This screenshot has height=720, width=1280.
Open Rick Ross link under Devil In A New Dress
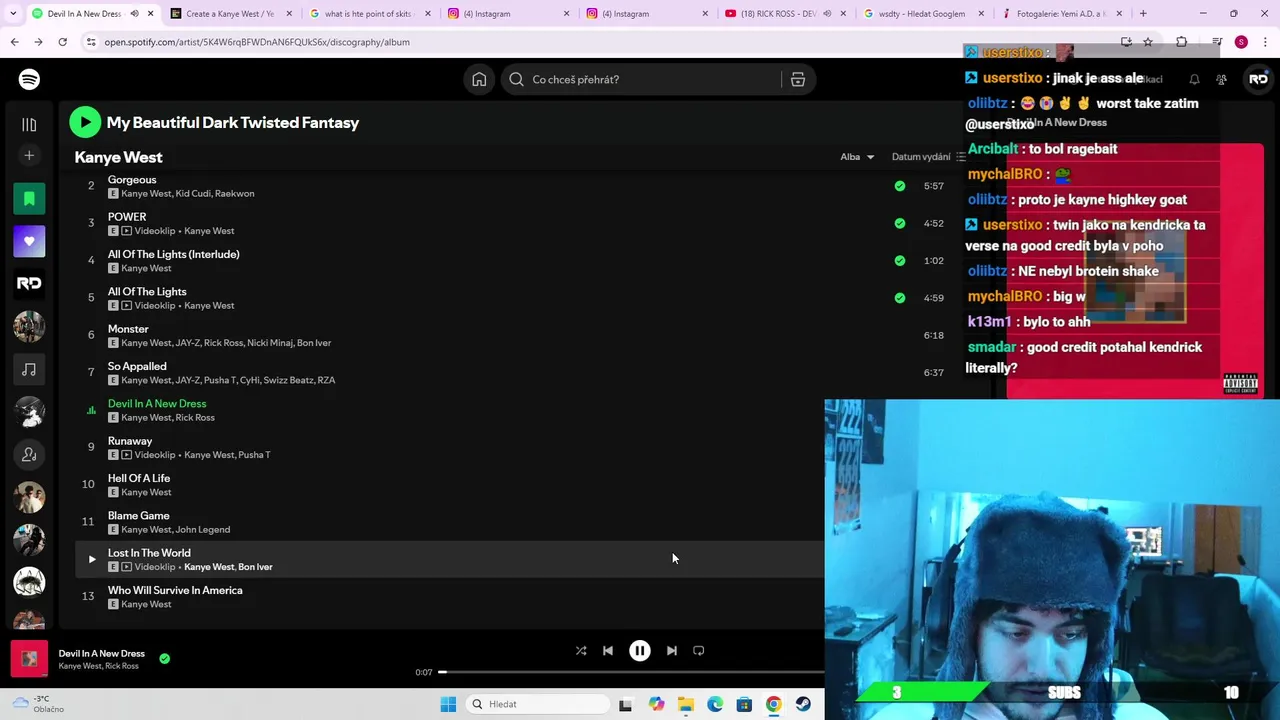tap(195, 418)
